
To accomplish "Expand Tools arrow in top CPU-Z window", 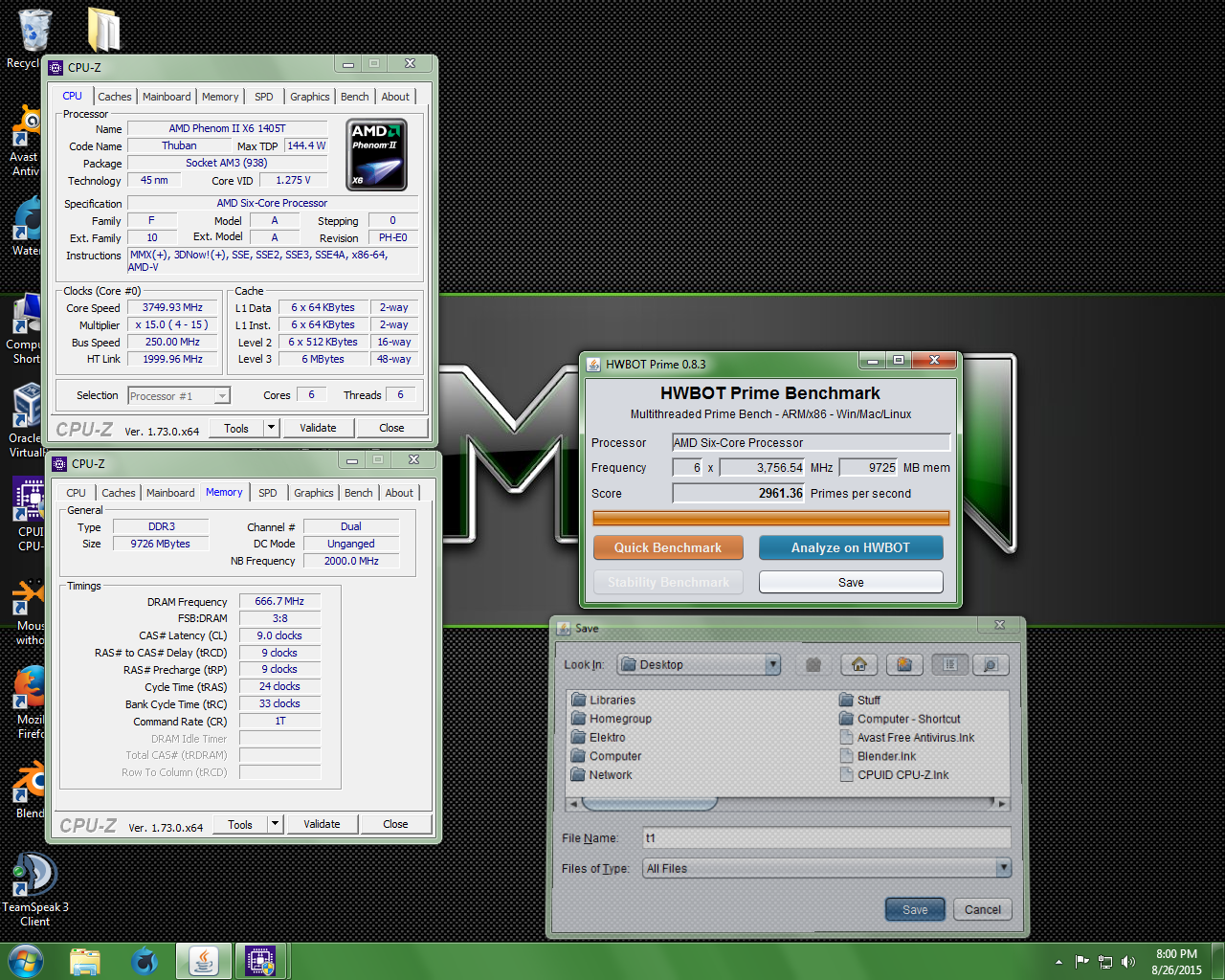I will click(271, 428).
